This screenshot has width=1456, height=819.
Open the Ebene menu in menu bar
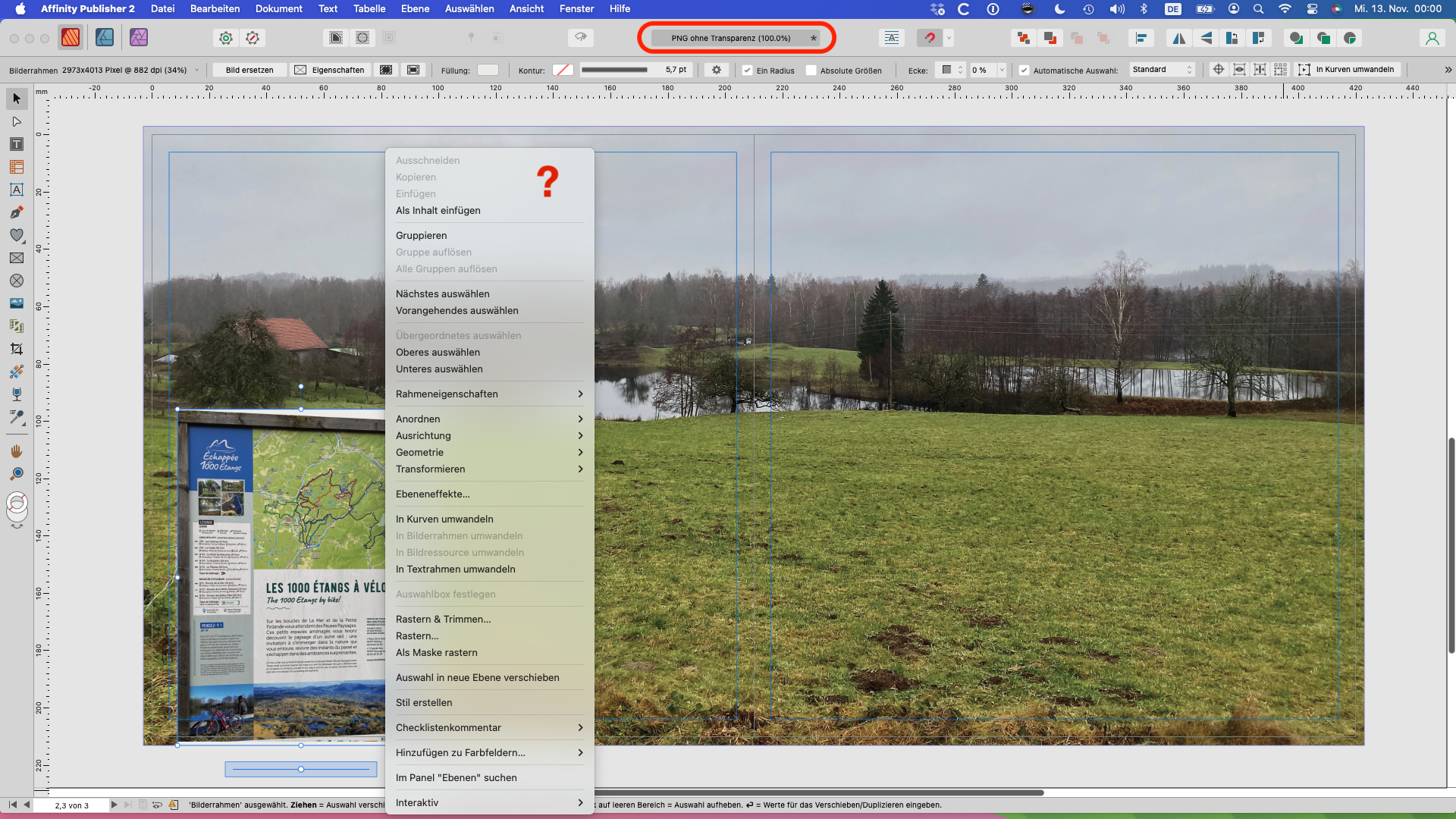[x=415, y=8]
